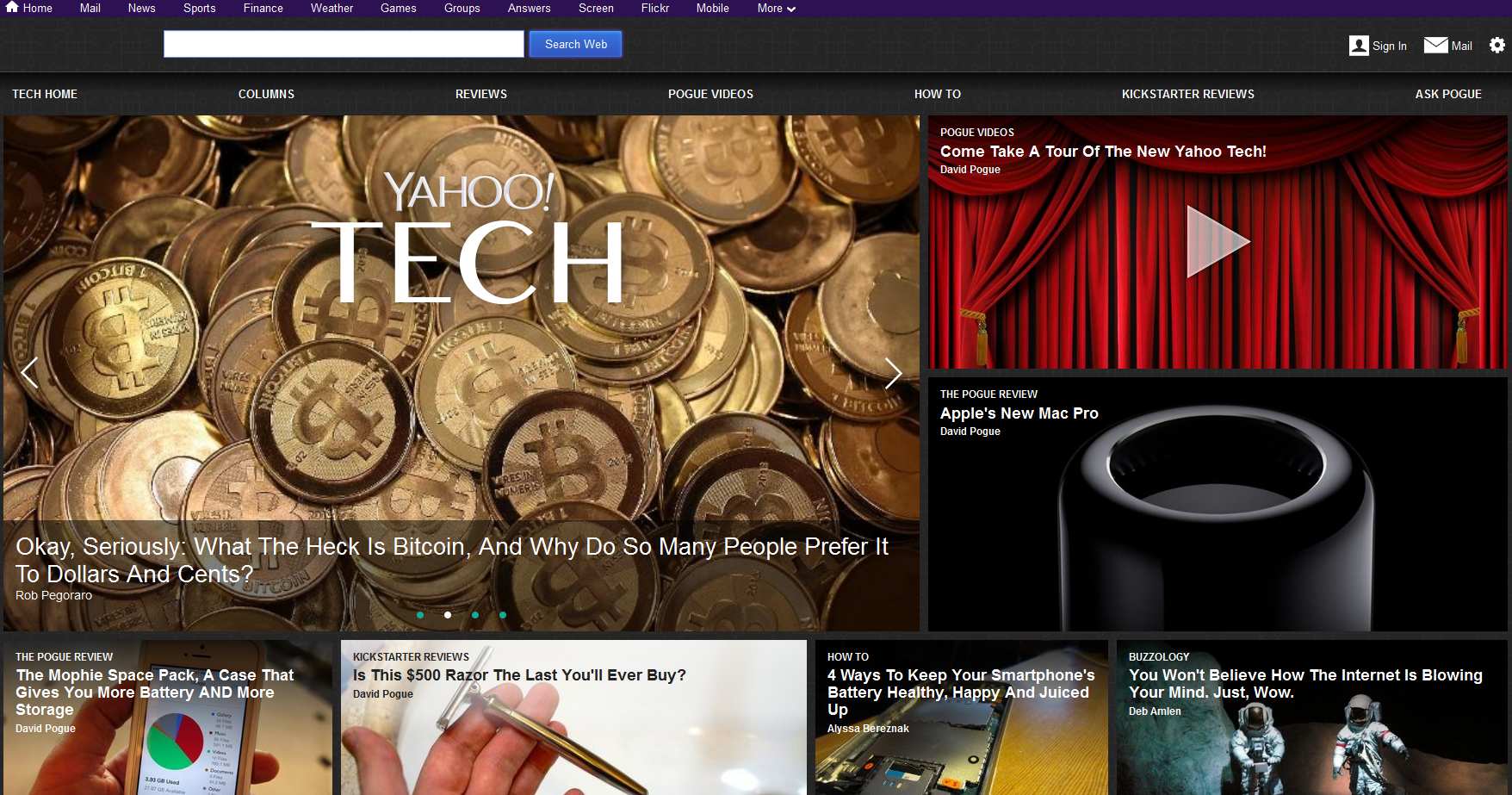Click Sign In text link
1512x795 pixels.
1390,46
